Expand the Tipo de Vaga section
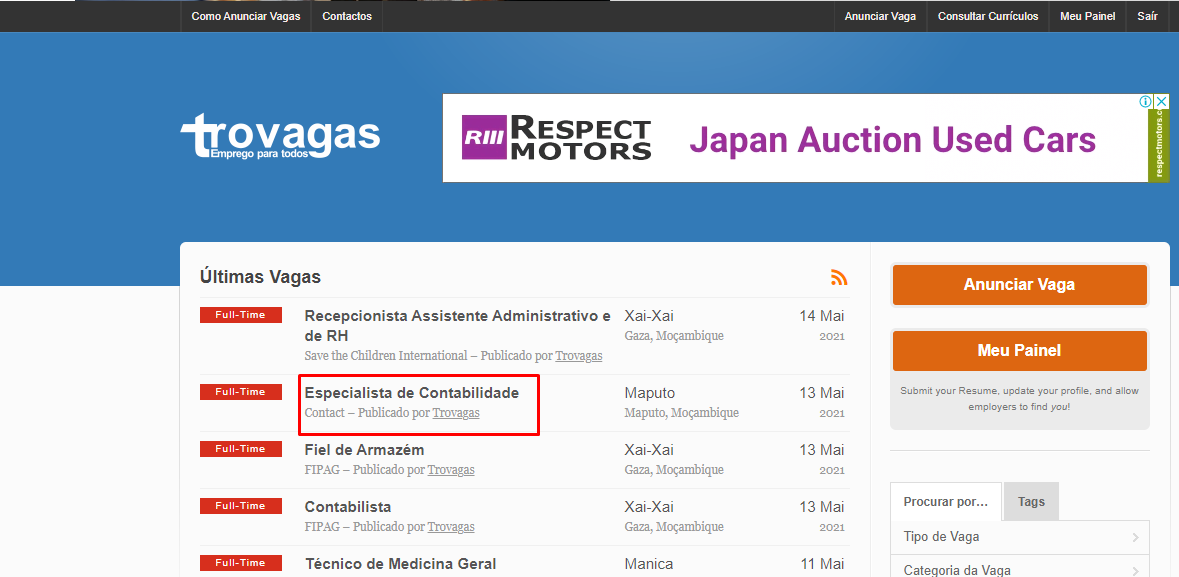 (1019, 537)
